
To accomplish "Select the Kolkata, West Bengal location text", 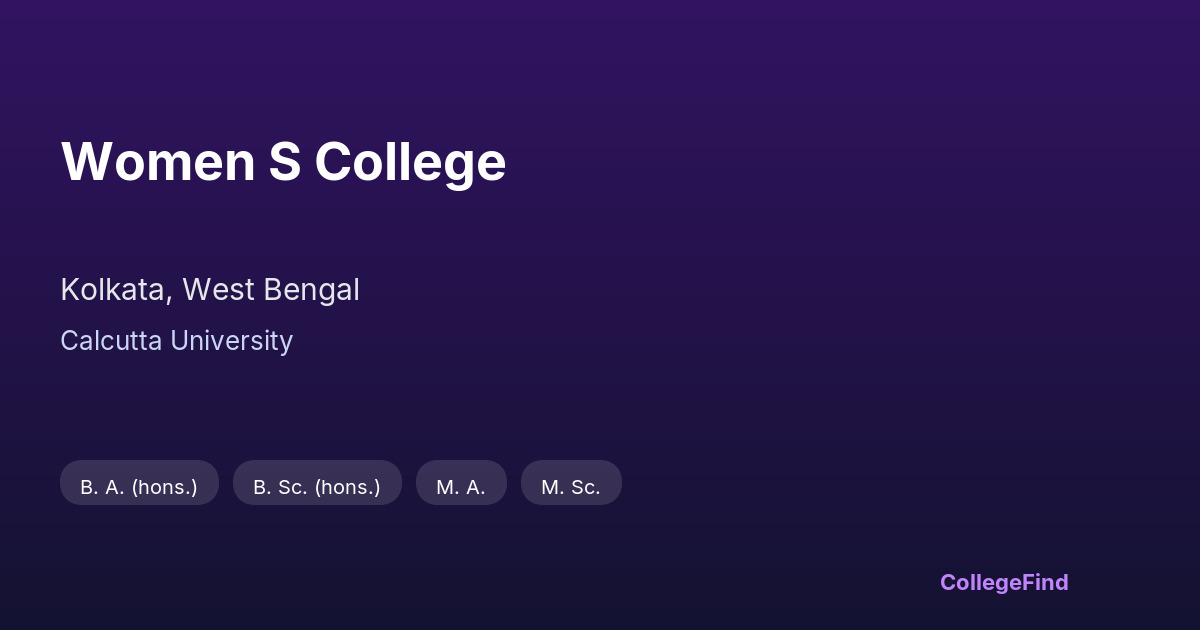I will click(x=210, y=290).
